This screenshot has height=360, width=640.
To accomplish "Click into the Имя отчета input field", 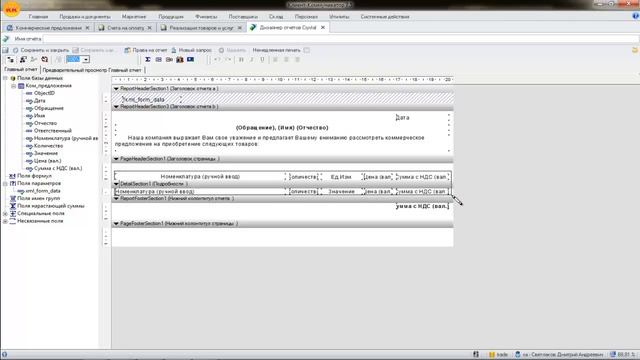I will (x=340, y=39).
